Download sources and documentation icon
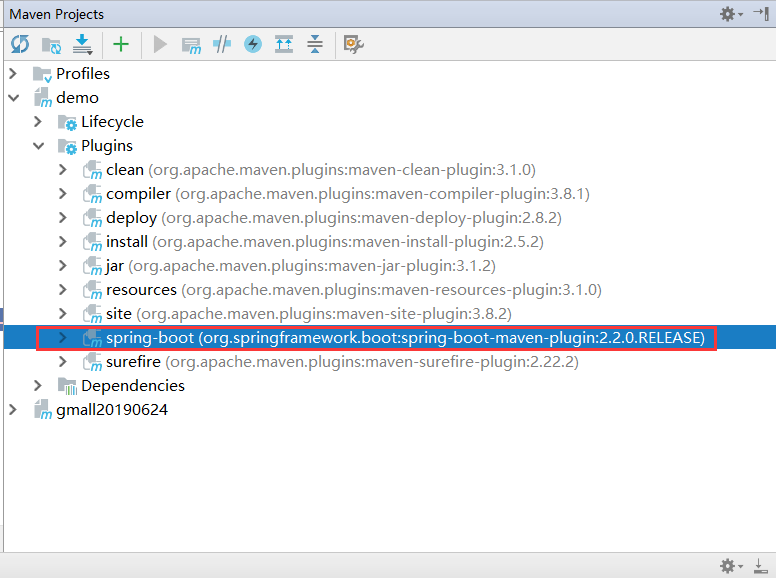776x578 pixels. [x=82, y=45]
